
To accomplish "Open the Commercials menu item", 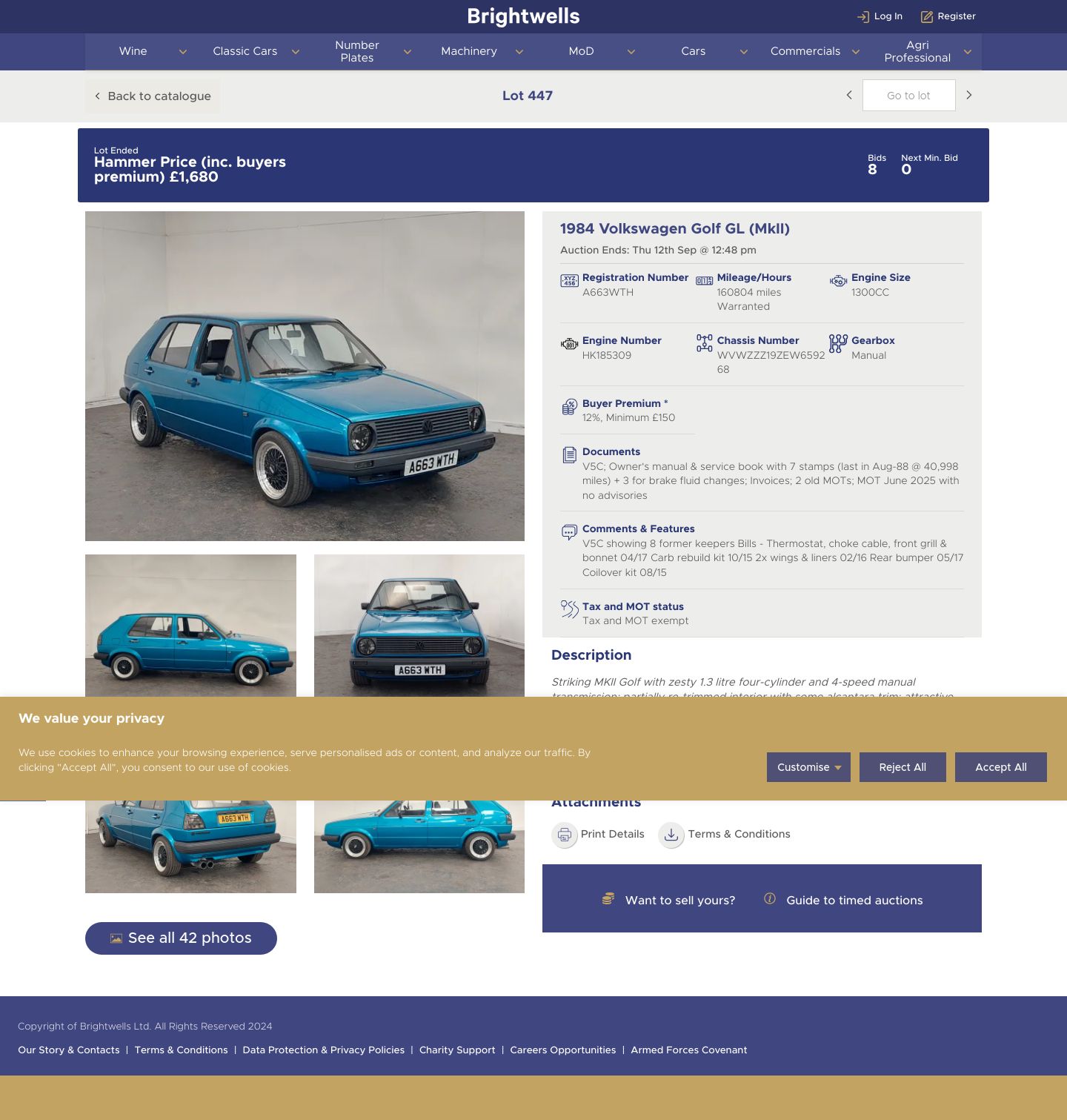I will [805, 51].
